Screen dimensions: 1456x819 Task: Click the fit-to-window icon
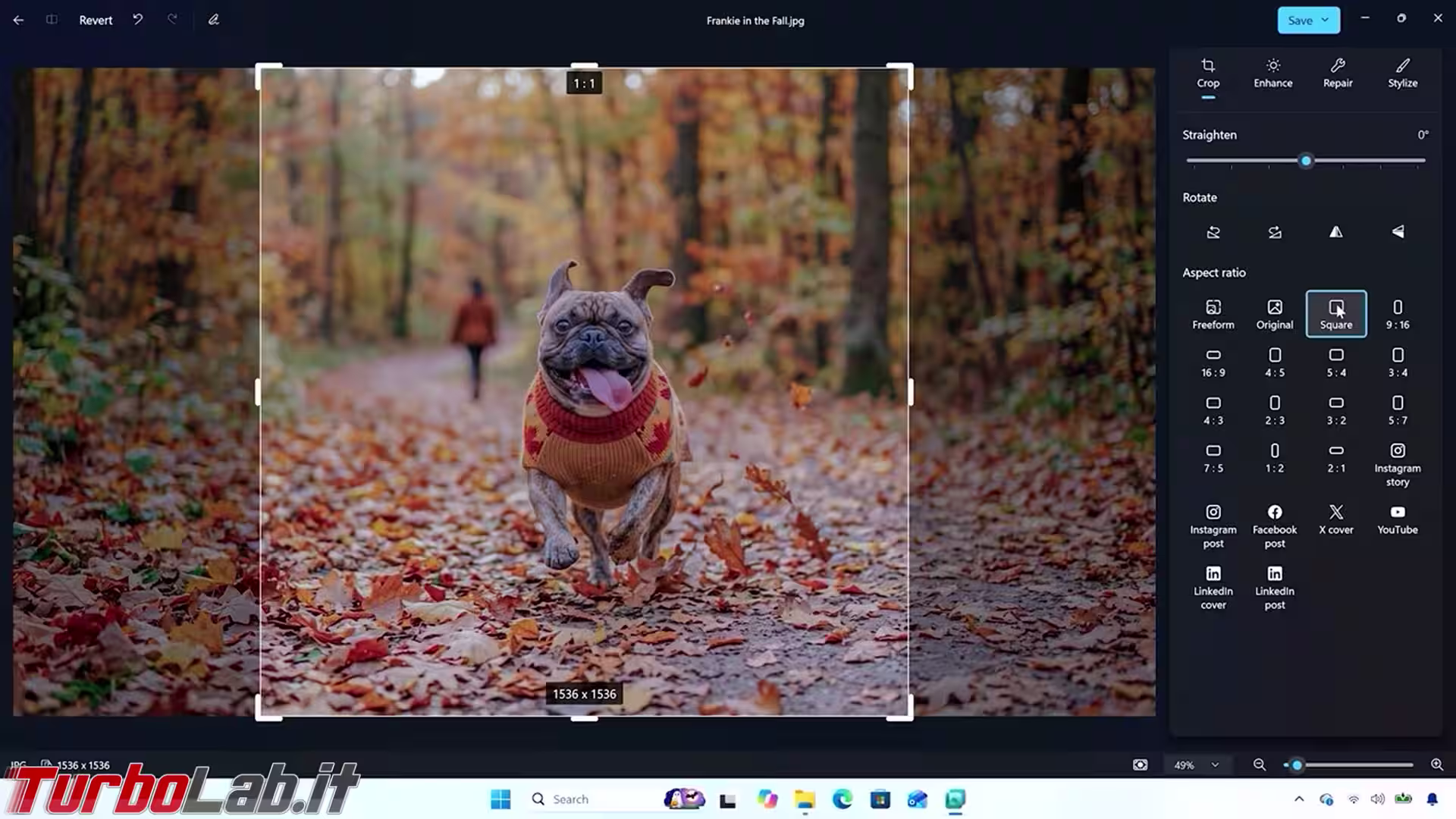point(1140,765)
